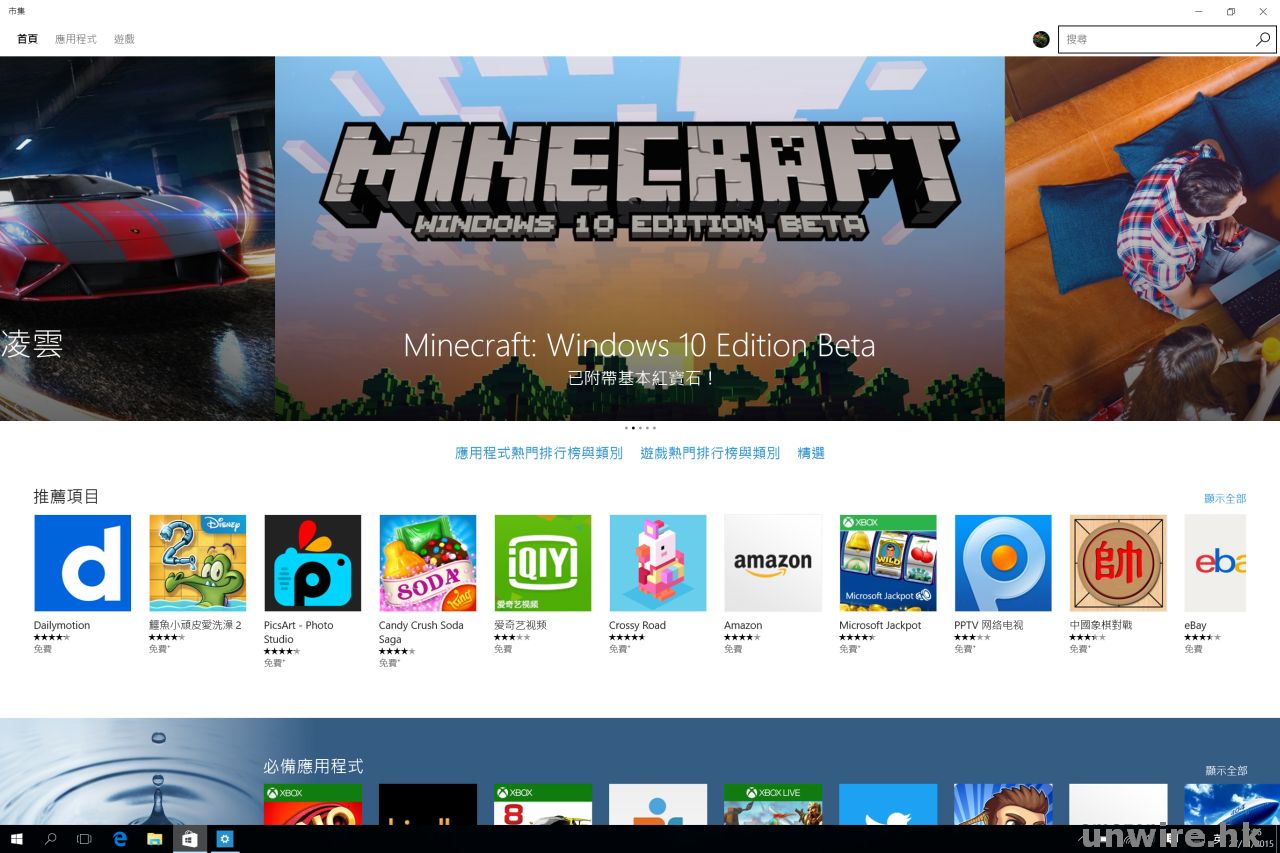Open the user account avatar

pos(1041,39)
